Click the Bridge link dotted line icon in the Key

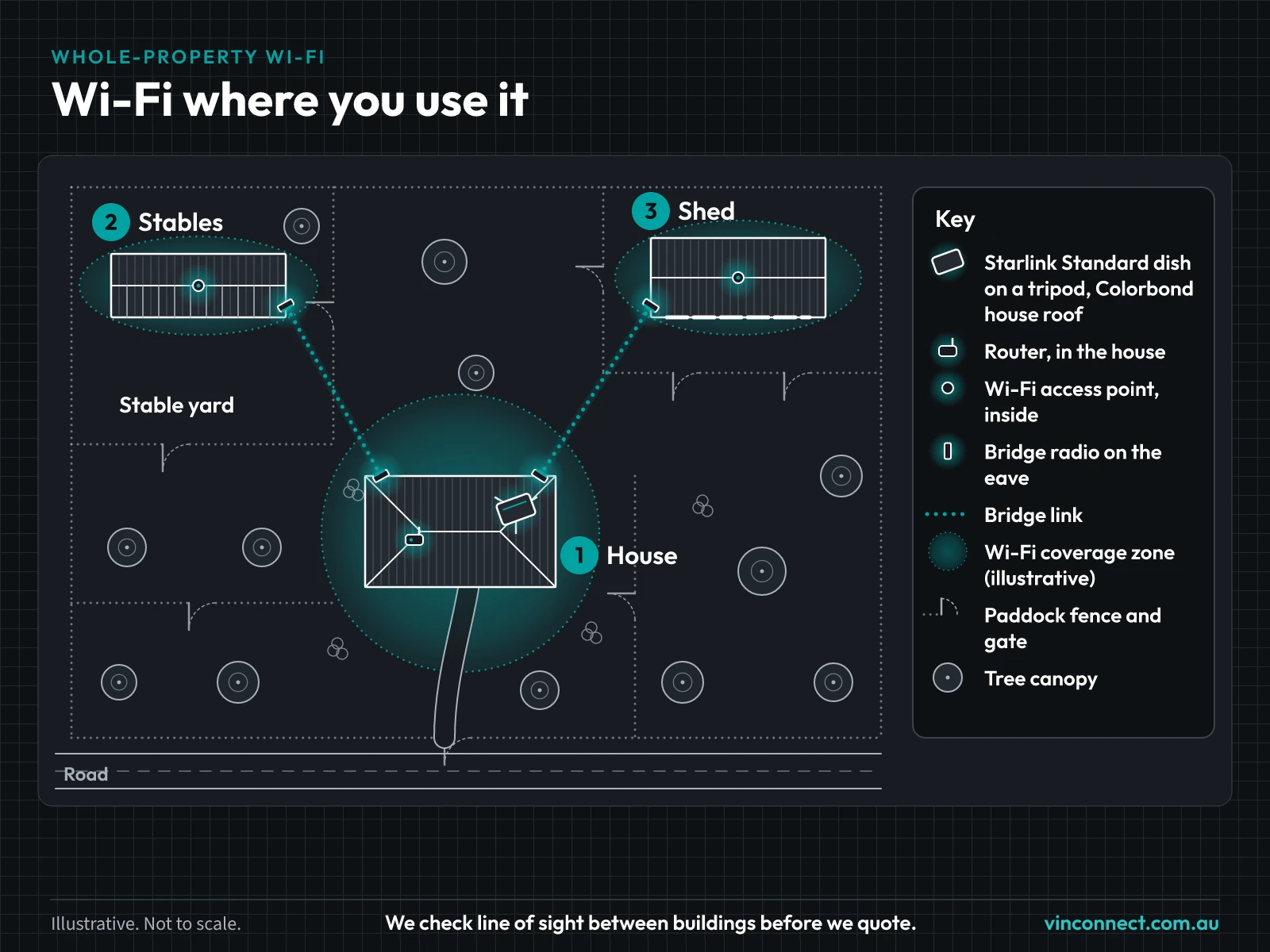[x=945, y=514]
